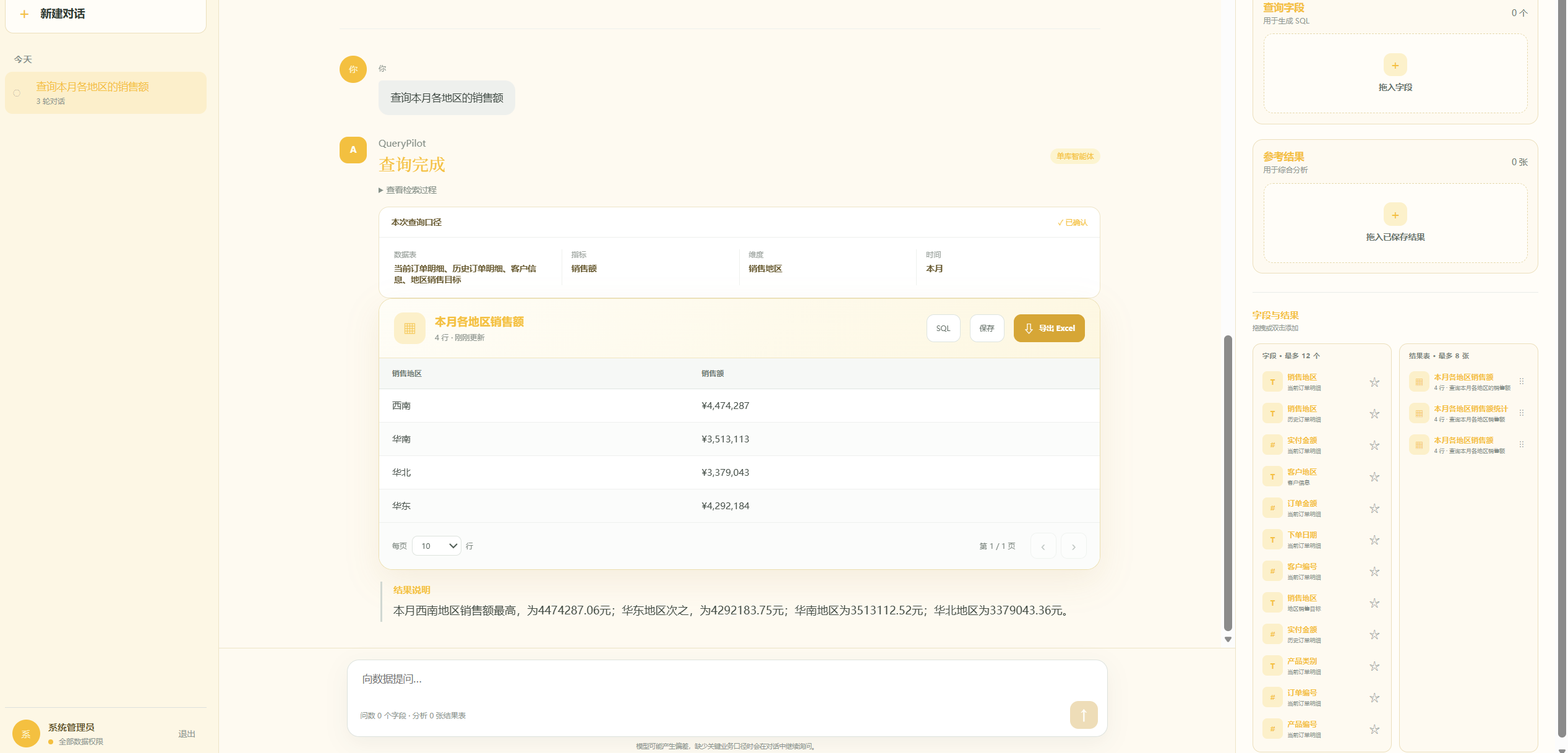Focus the 向数据提问 input box
1568x753 pixels.
point(727,679)
